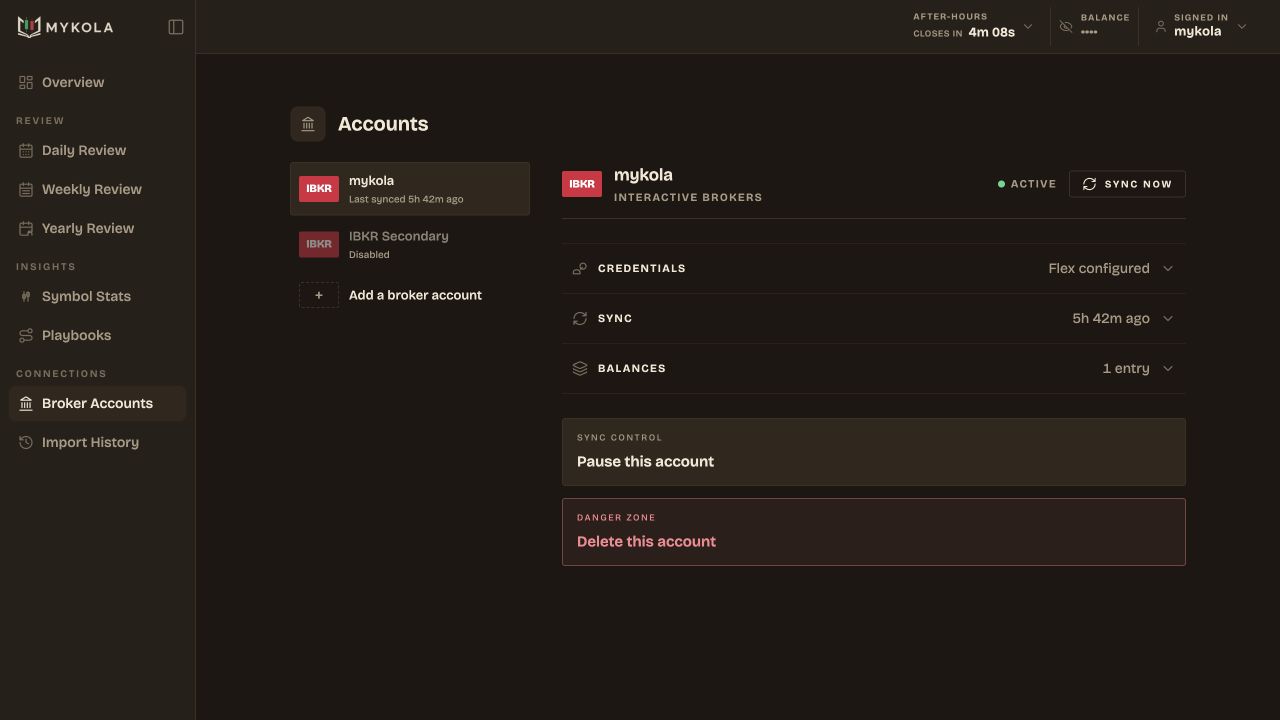1280x720 pixels.
Task: Expand the Credentials section
Action: point(874,268)
